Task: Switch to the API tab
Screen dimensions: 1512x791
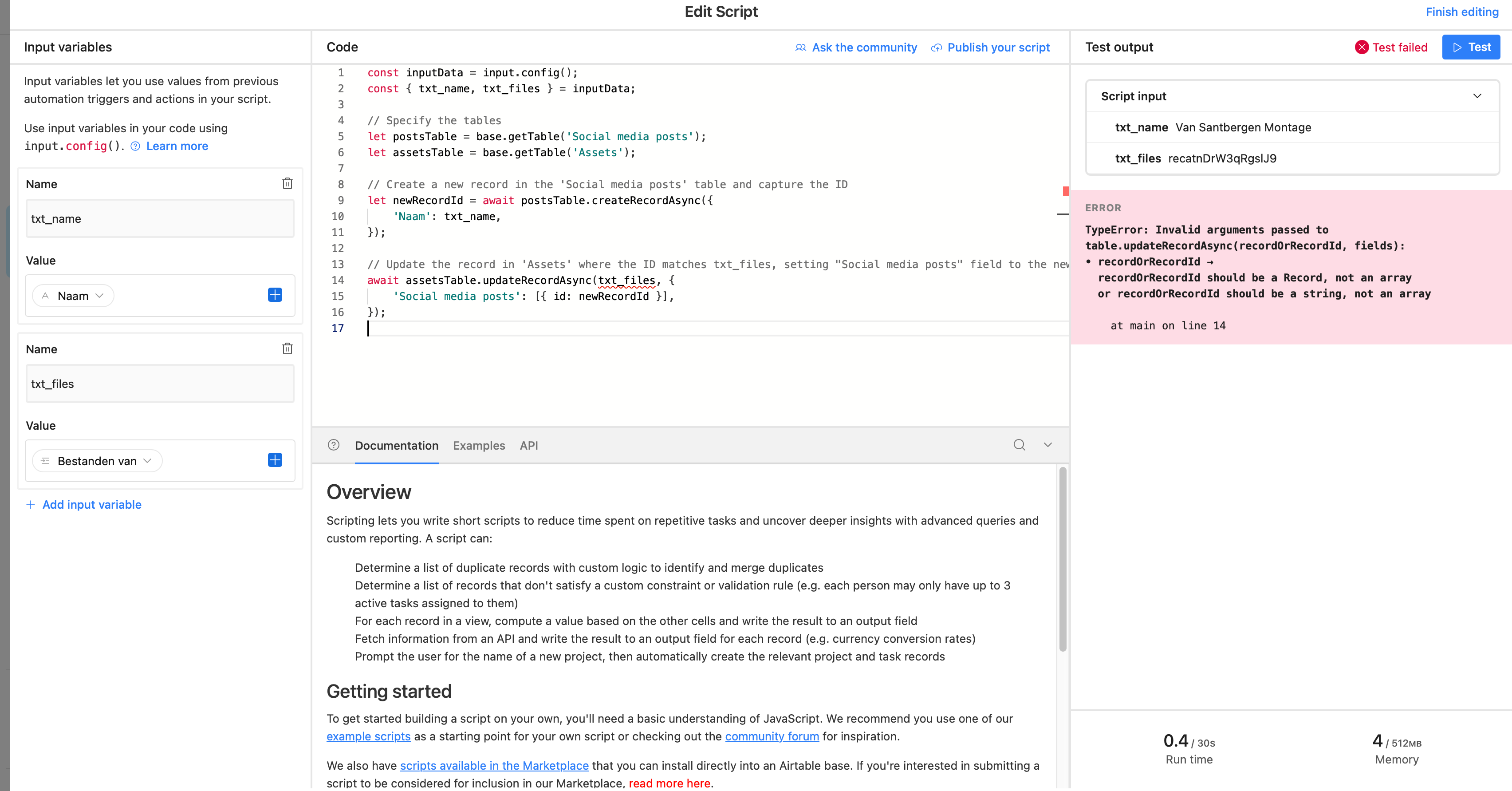Action: pos(528,446)
